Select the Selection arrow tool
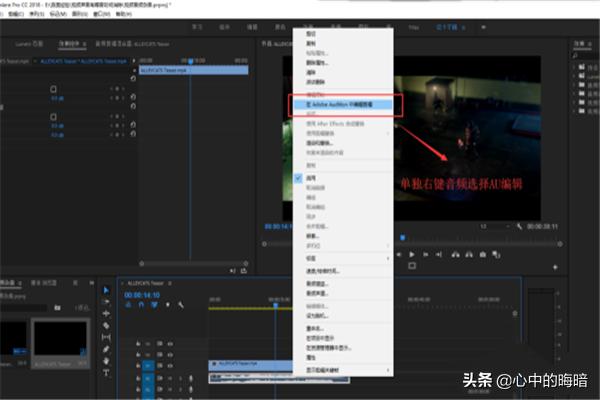This screenshot has height=400, width=600. [x=106, y=290]
